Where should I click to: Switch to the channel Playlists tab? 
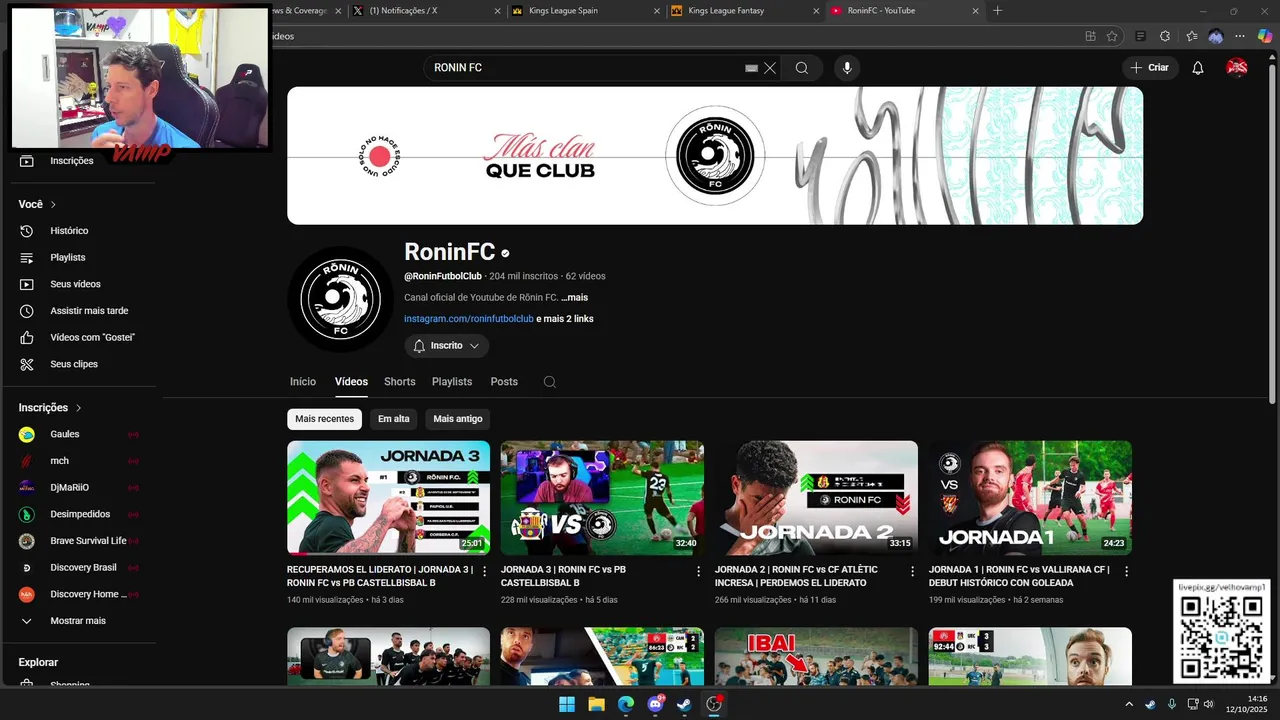(x=452, y=382)
